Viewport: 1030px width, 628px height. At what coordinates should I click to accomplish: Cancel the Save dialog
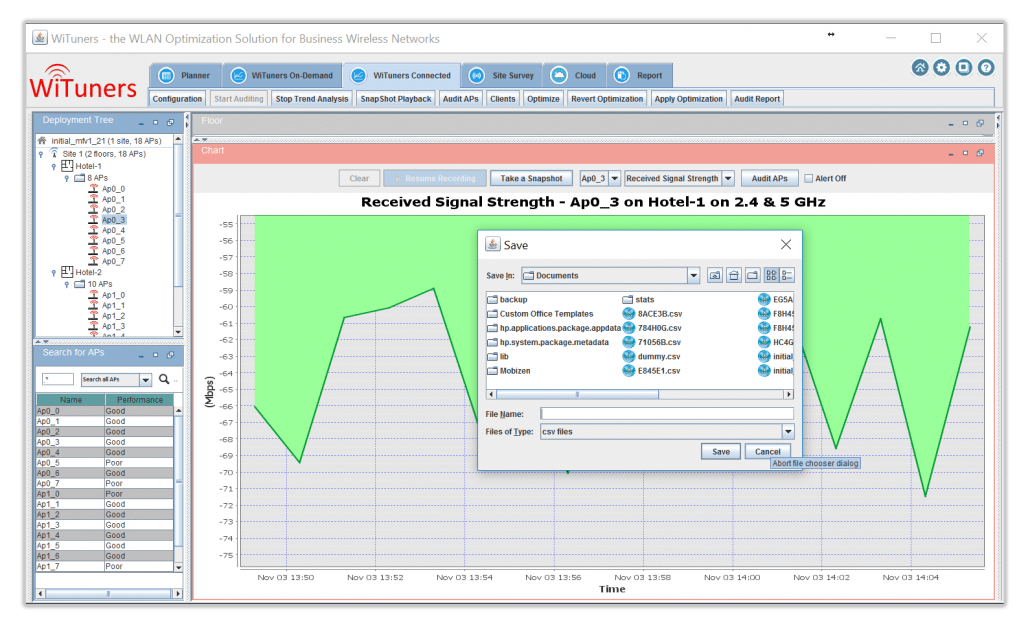point(767,452)
